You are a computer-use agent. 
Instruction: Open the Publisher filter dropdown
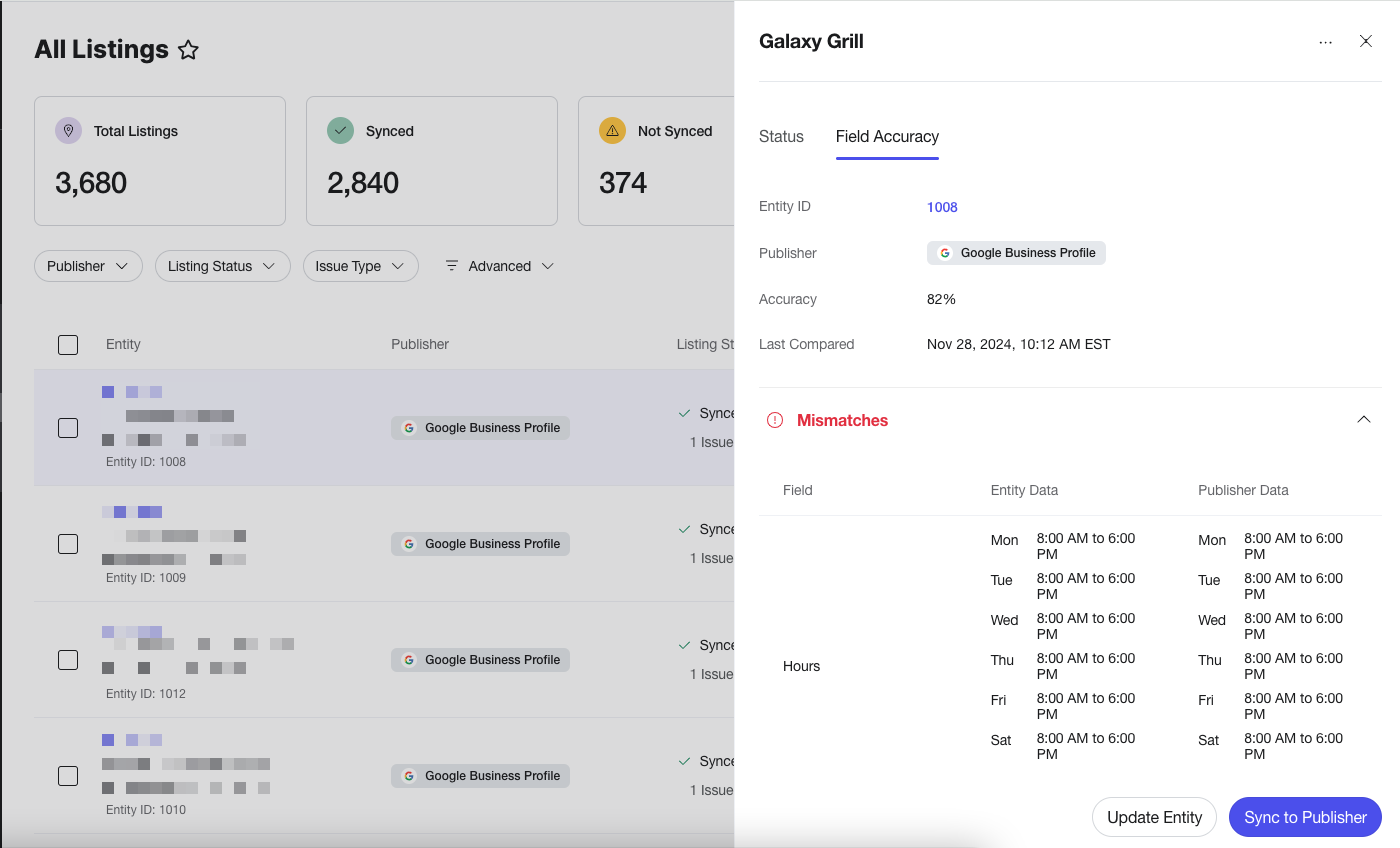pos(88,266)
